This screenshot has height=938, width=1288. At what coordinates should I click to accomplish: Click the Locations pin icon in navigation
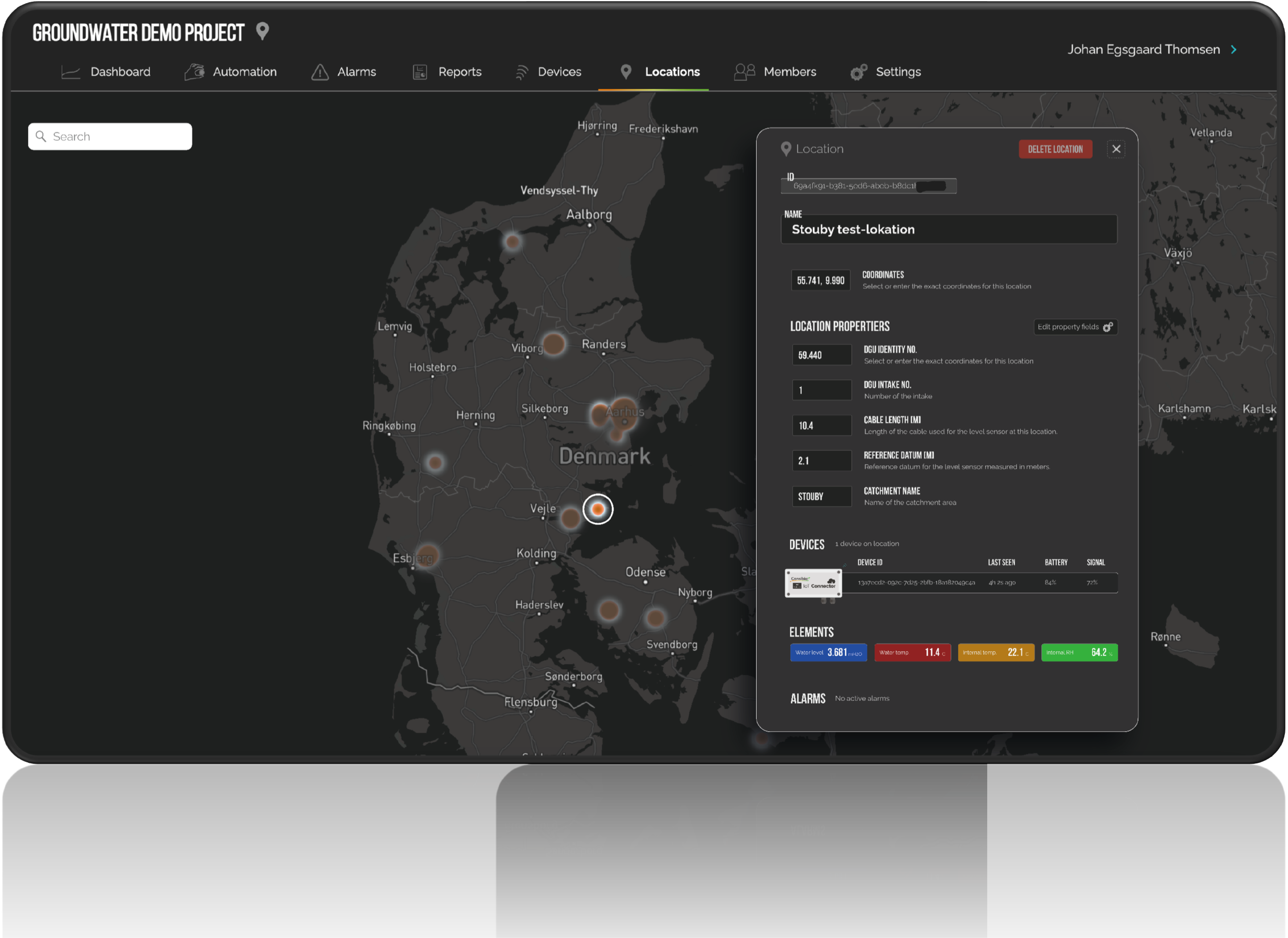tap(626, 72)
